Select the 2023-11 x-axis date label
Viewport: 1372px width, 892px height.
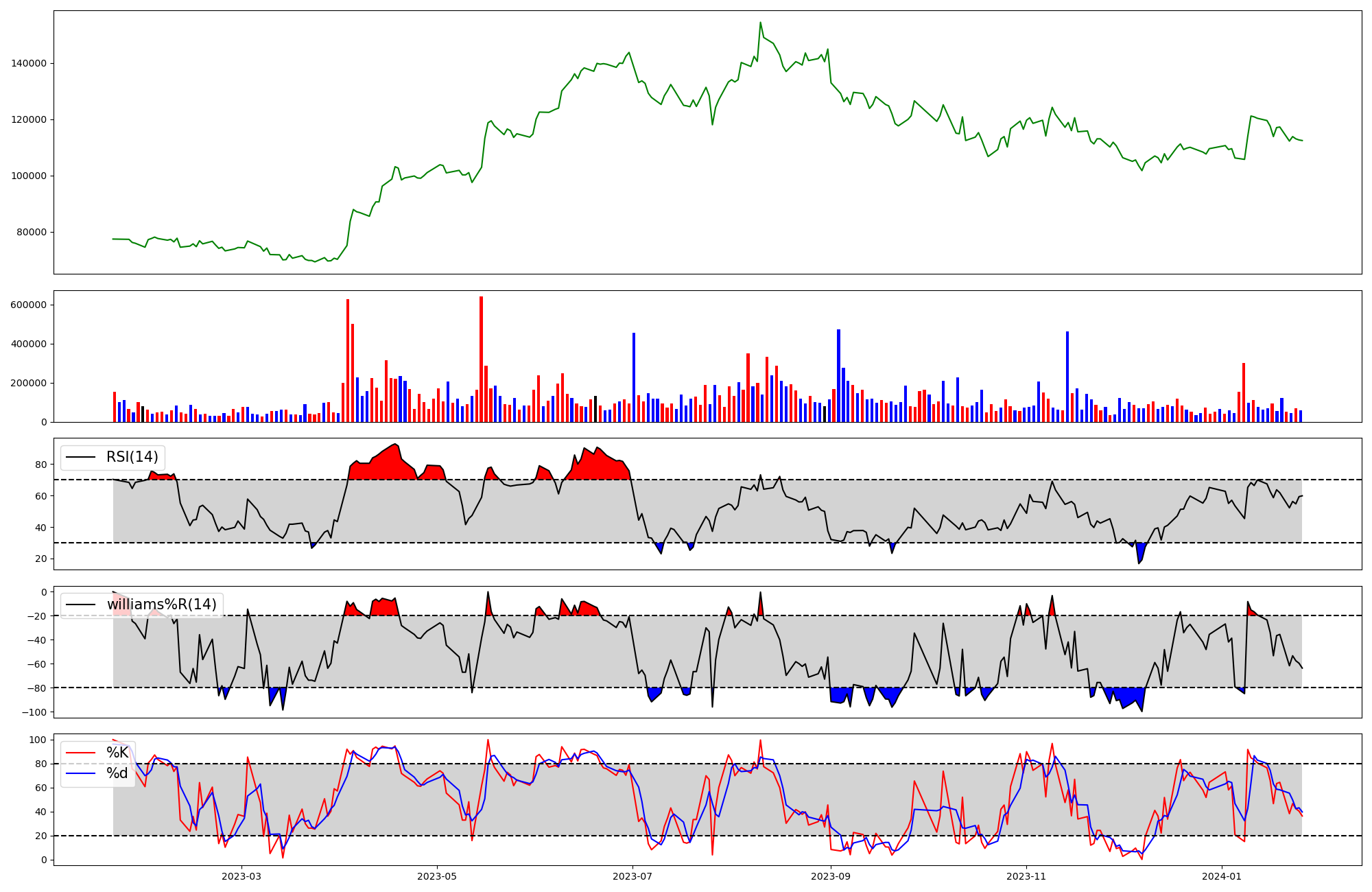point(1026,876)
